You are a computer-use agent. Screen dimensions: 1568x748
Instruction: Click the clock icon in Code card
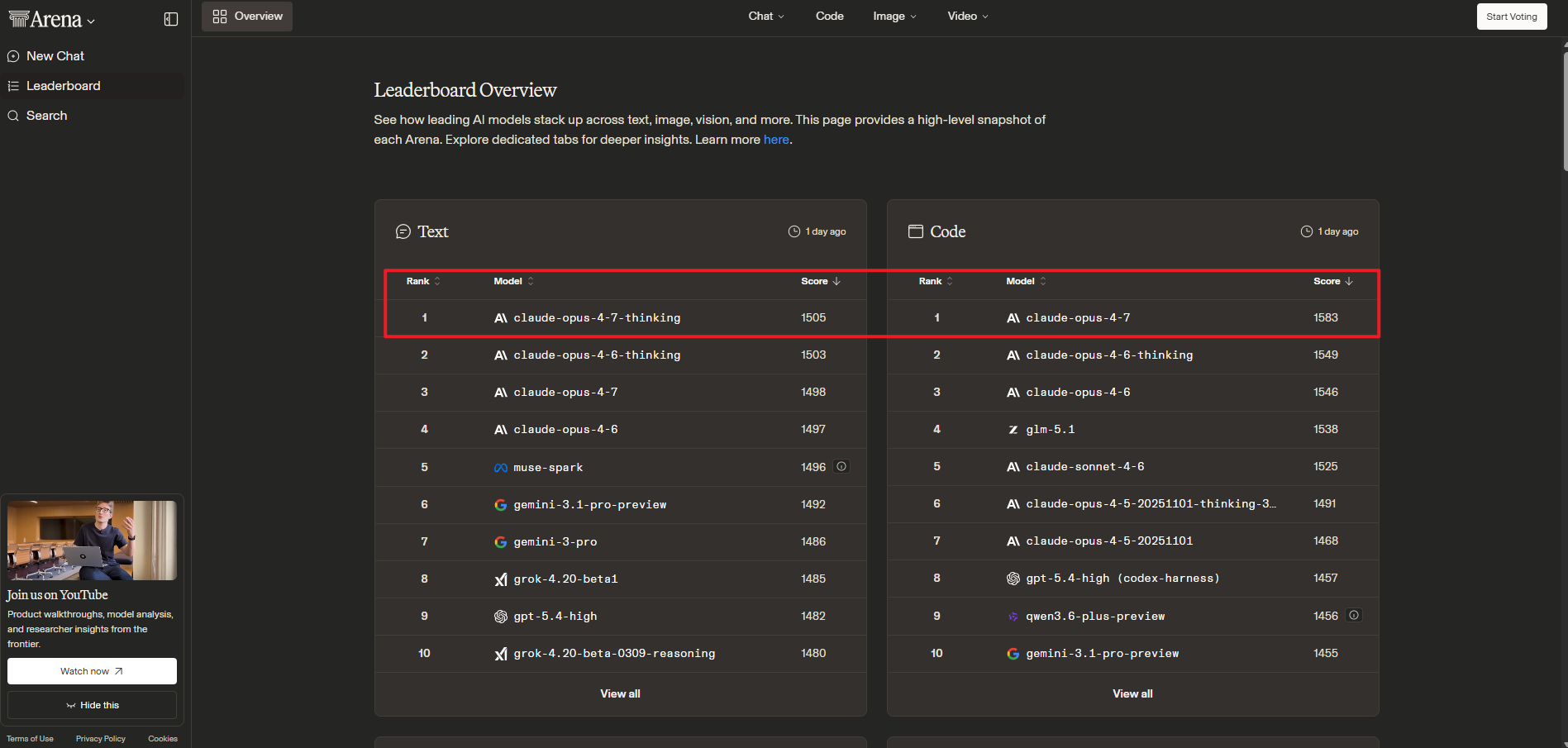click(1307, 231)
